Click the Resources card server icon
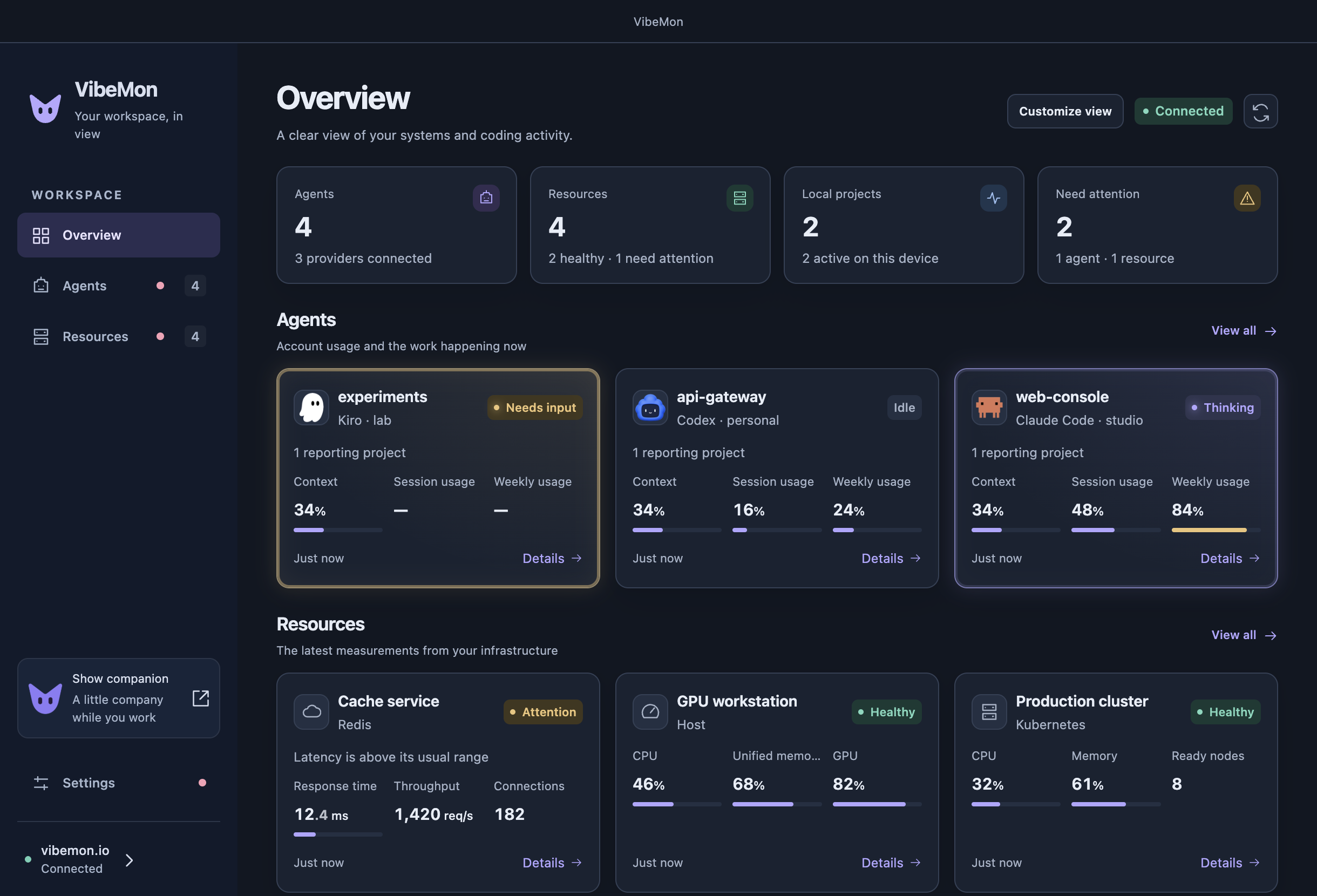 (739, 198)
